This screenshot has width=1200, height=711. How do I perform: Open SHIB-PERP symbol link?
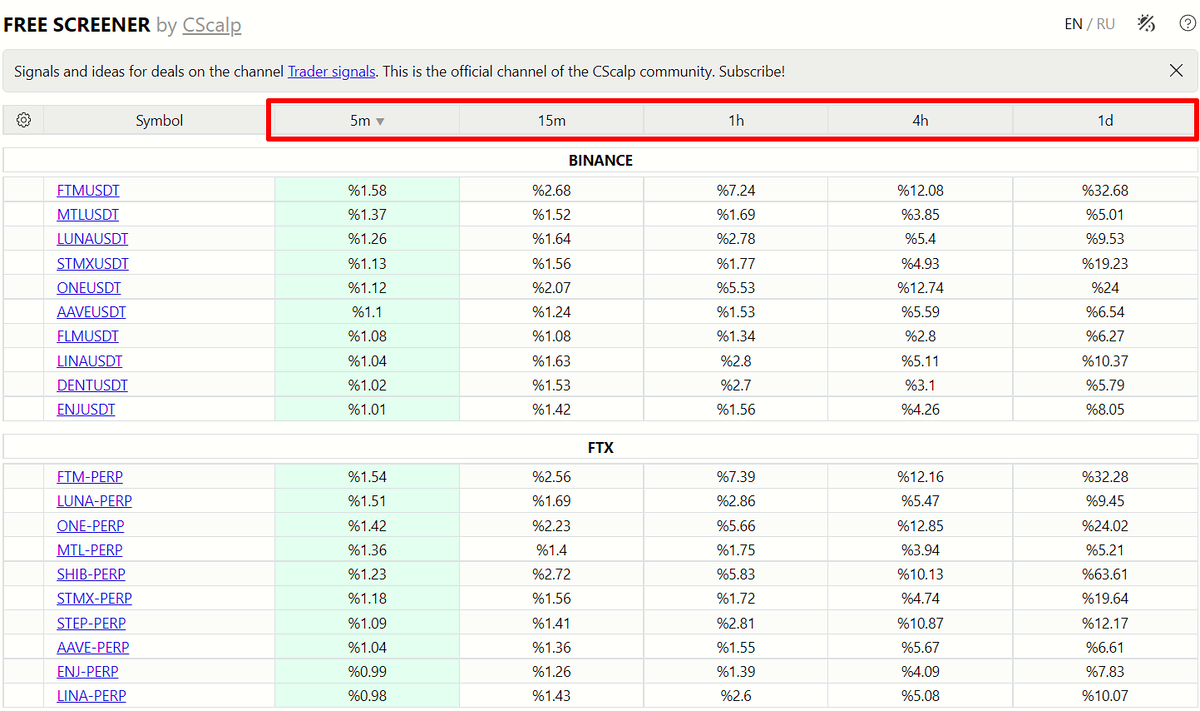[x=91, y=574]
